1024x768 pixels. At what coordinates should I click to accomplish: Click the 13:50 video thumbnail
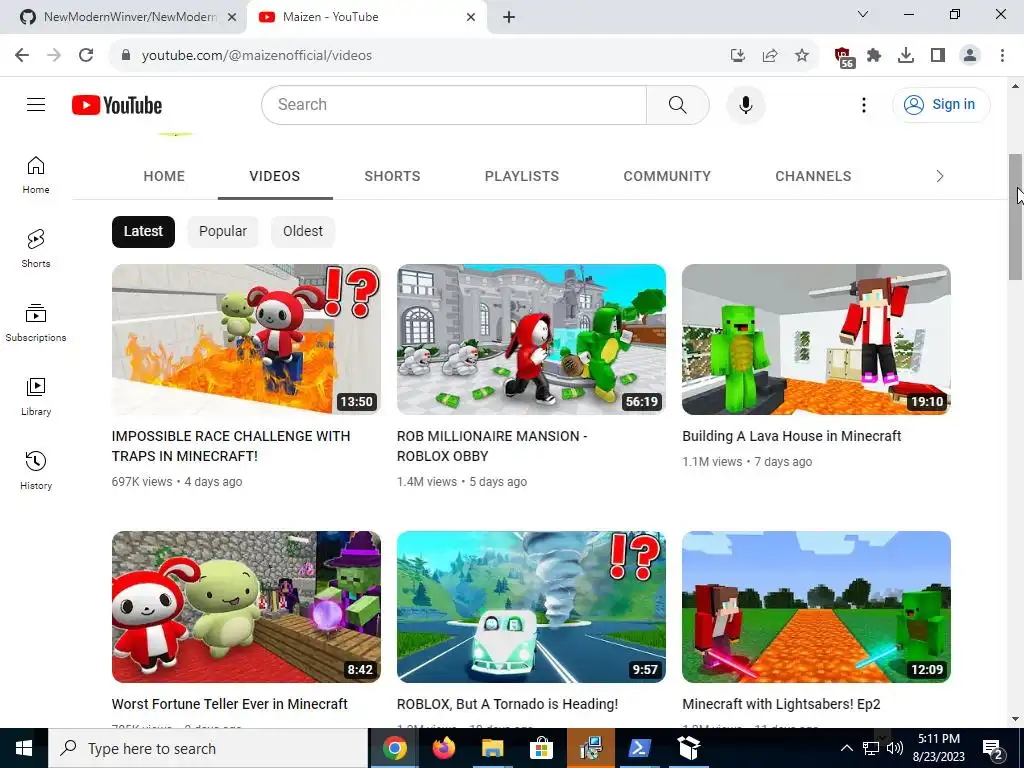tap(246, 340)
